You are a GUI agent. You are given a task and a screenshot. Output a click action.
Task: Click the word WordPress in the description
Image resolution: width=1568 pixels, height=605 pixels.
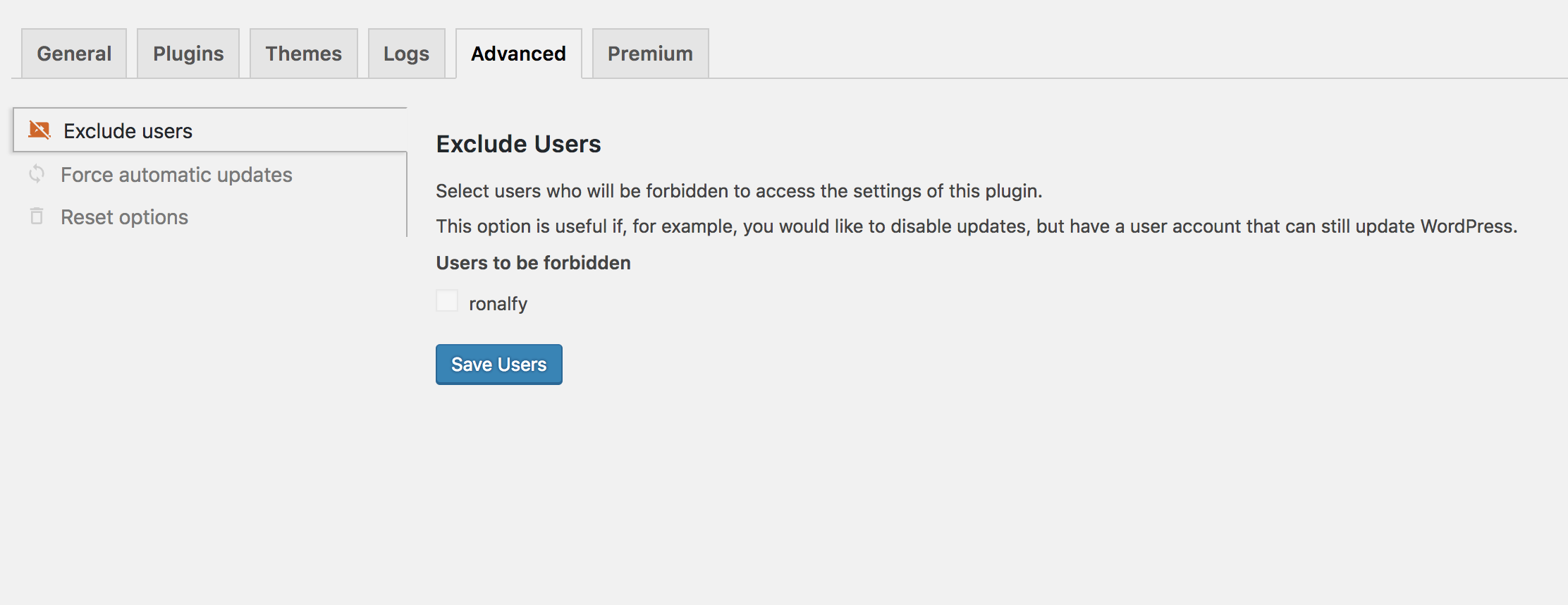coord(1469,226)
